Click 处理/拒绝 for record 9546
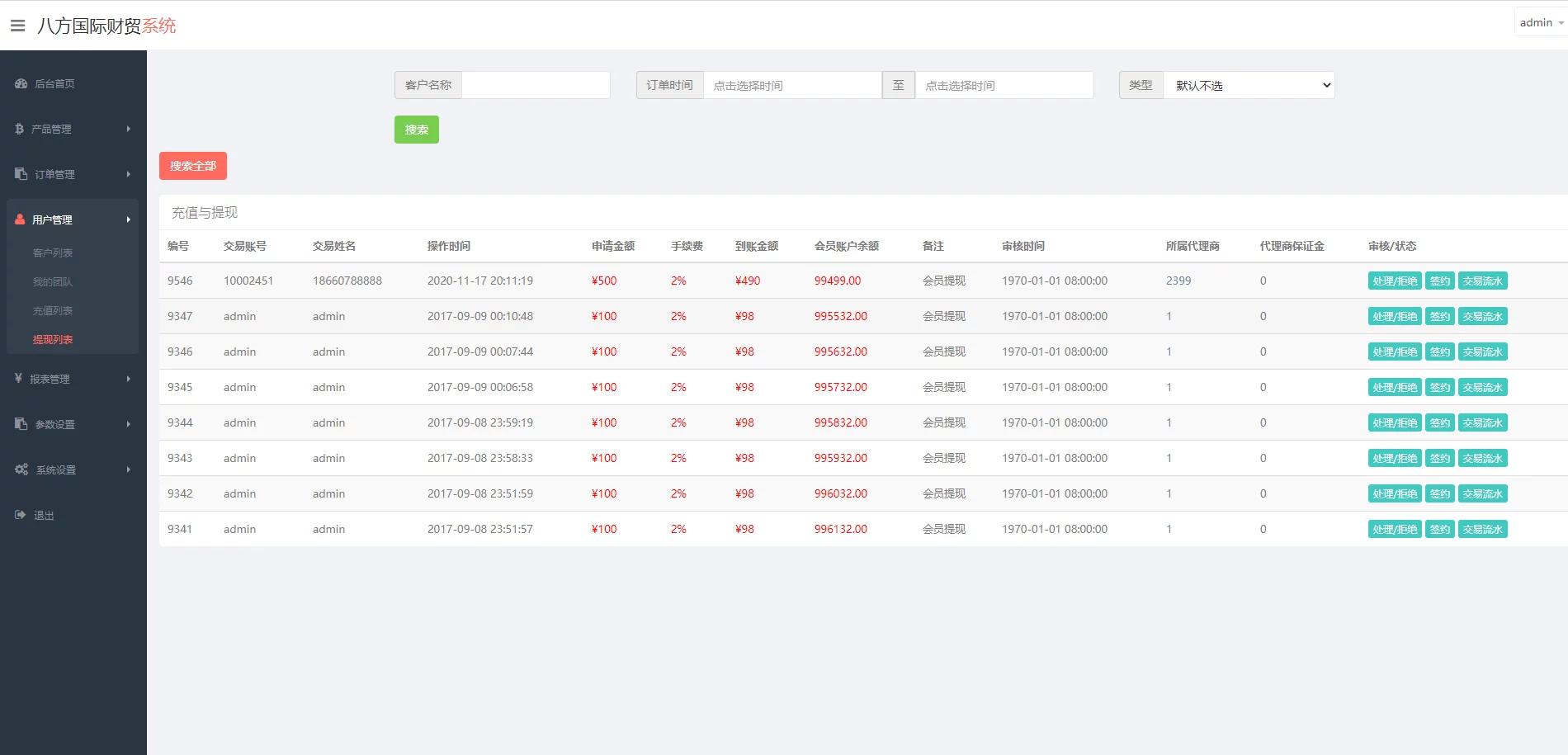The height and width of the screenshot is (755, 1568). 1394,281
